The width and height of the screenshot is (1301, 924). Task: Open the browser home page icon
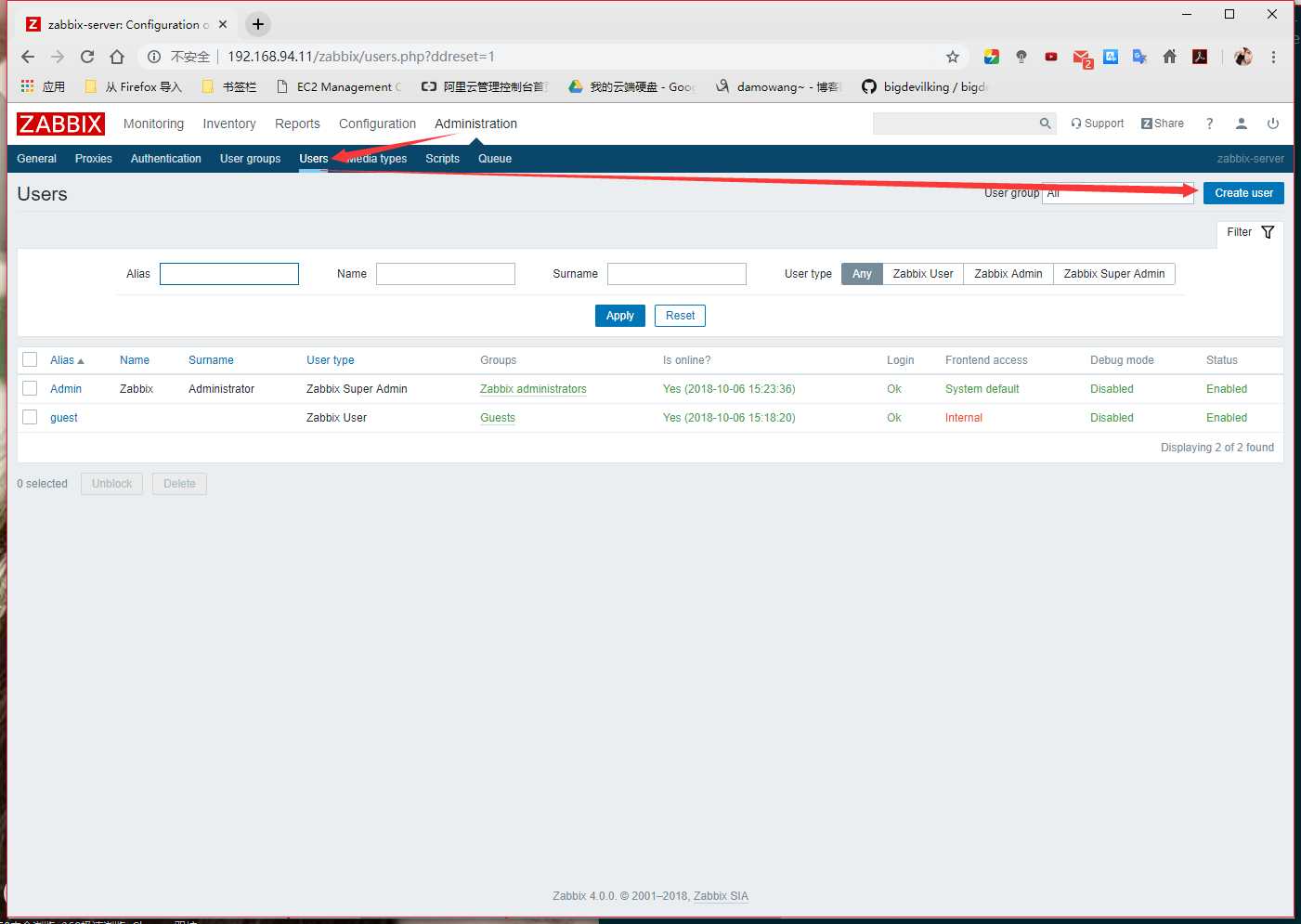(117, 57)
